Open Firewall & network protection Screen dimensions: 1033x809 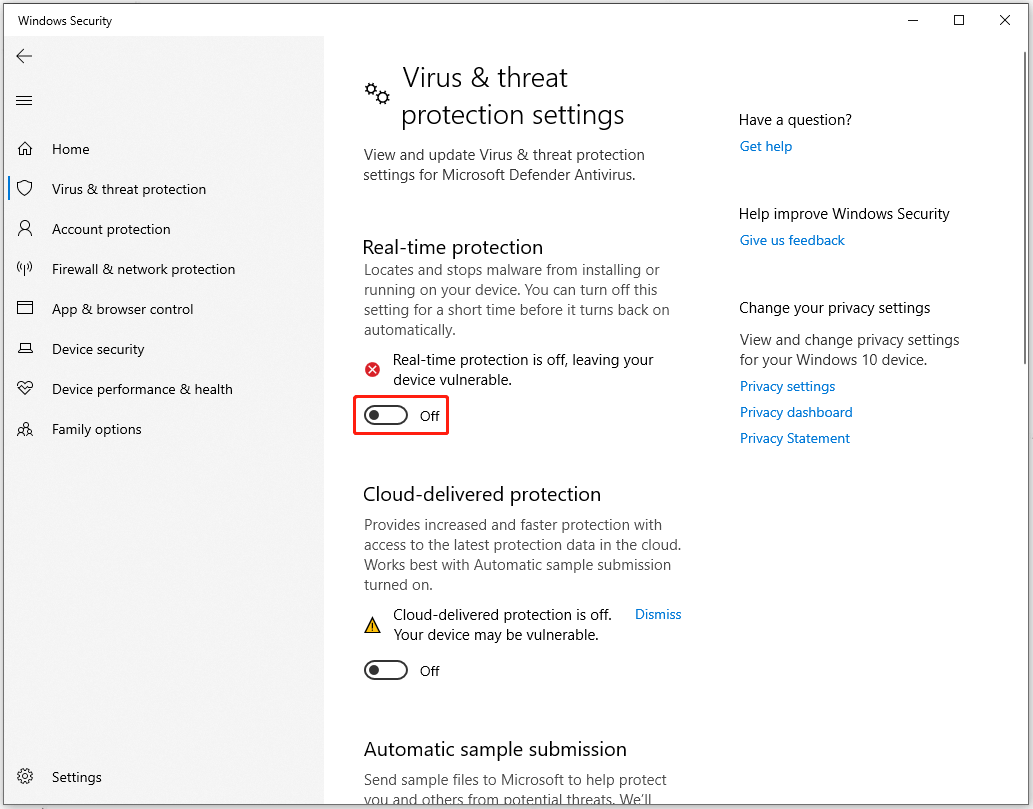tap(143, 268)
